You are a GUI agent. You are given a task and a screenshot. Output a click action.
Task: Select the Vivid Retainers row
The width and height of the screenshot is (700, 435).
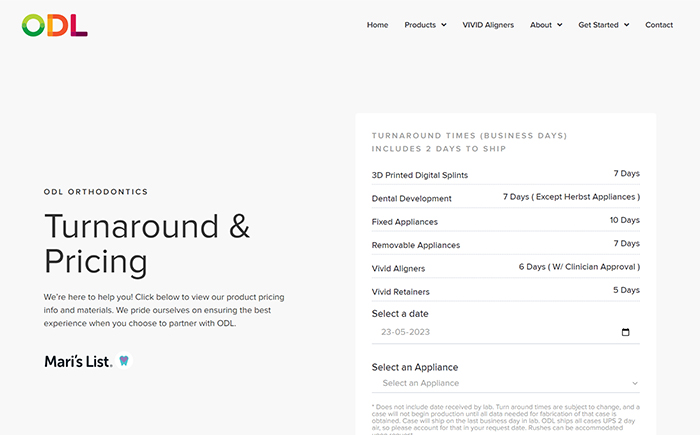pyautogui.click(x=505, y=291)
